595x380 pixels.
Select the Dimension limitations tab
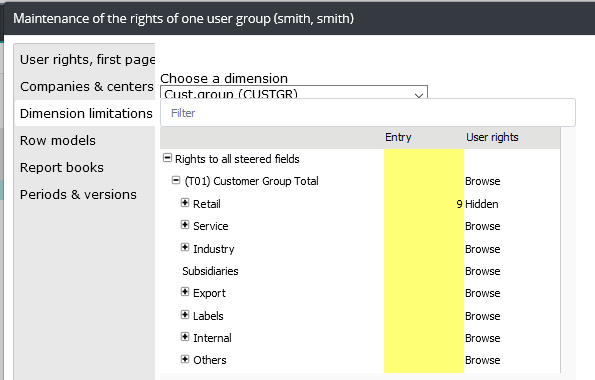86,114
